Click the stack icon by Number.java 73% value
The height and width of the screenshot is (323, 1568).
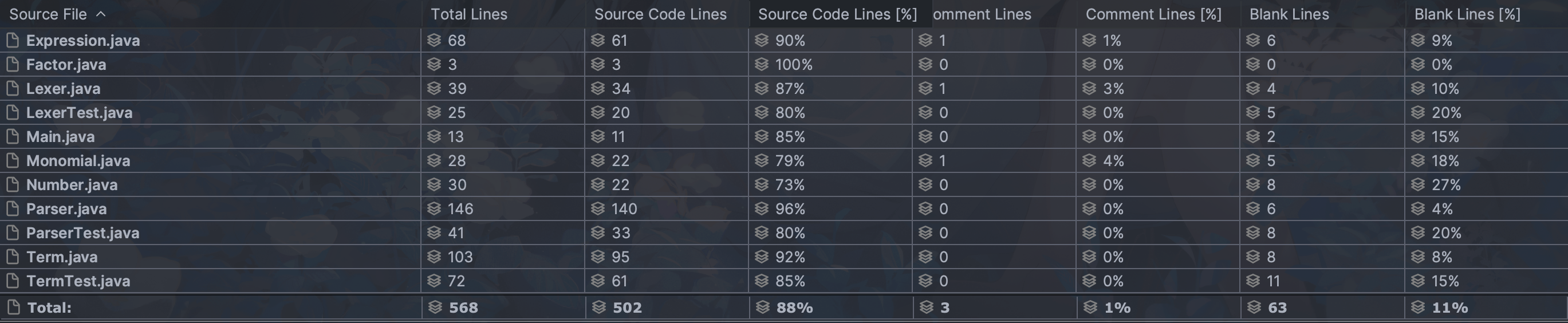(x=762, y=184)
